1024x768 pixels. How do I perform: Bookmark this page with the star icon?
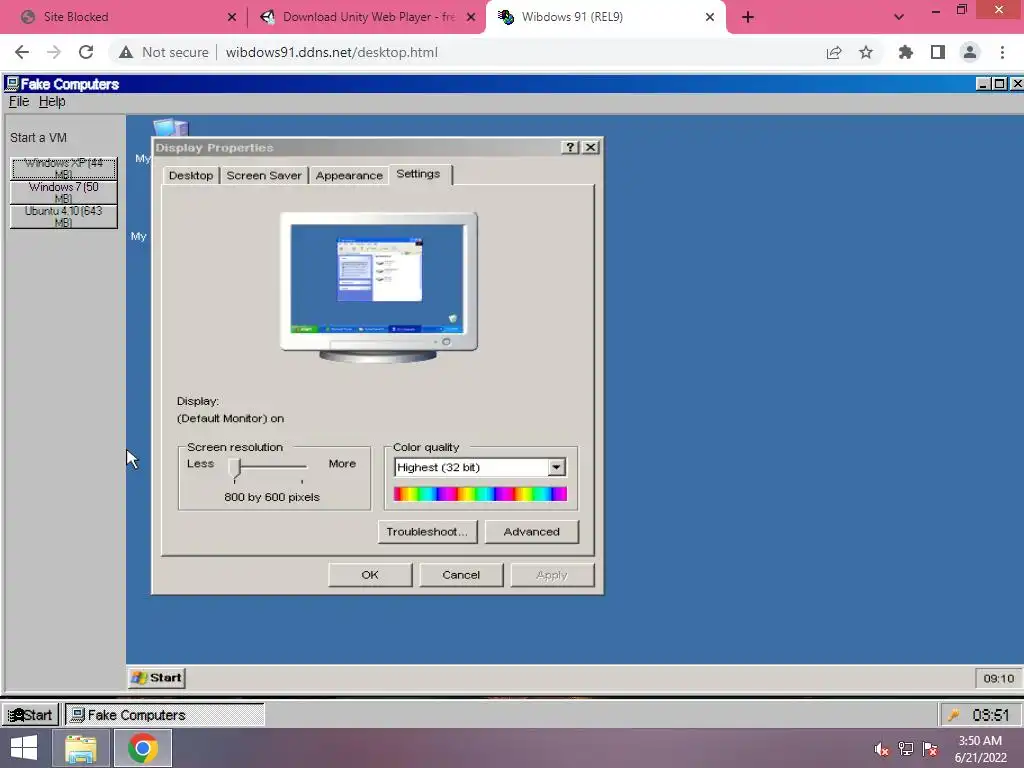click(866, 52)
